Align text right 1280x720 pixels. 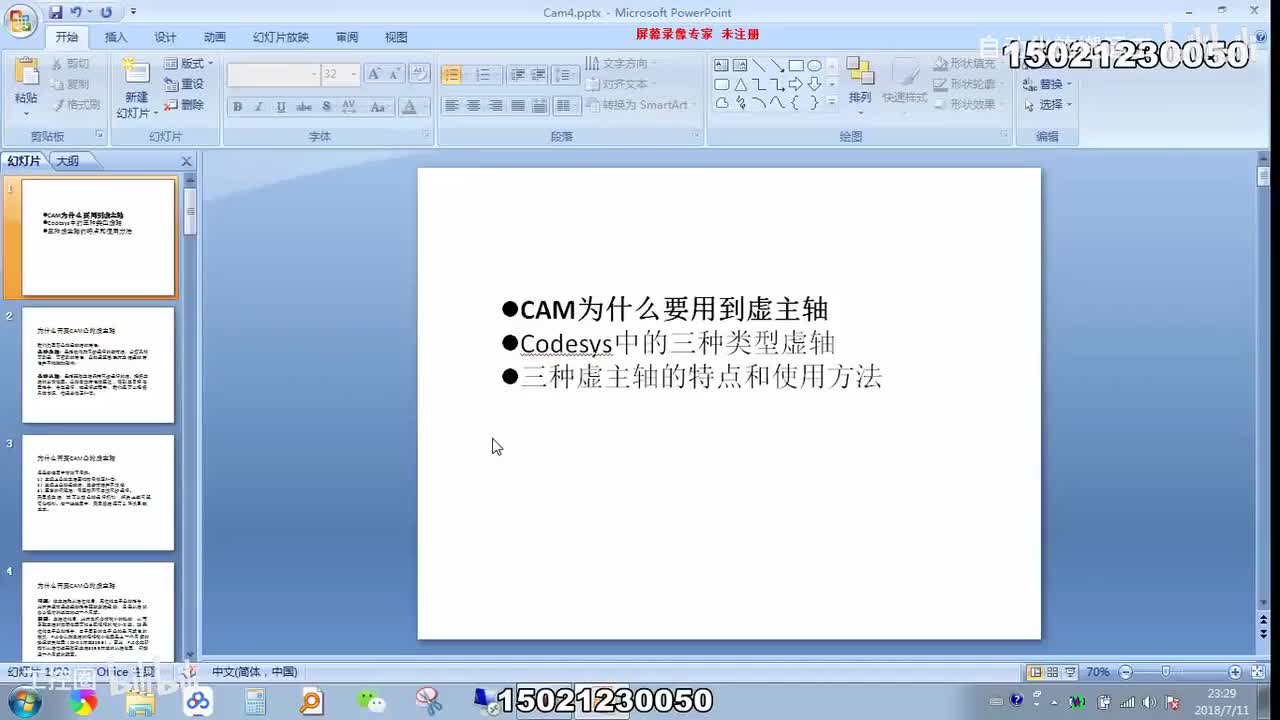(496, 105)
